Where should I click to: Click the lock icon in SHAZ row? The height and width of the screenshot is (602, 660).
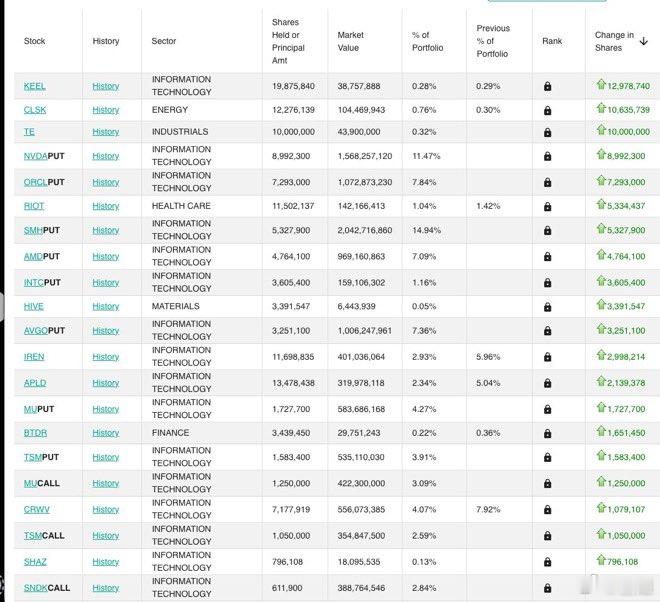pos(547,562)
